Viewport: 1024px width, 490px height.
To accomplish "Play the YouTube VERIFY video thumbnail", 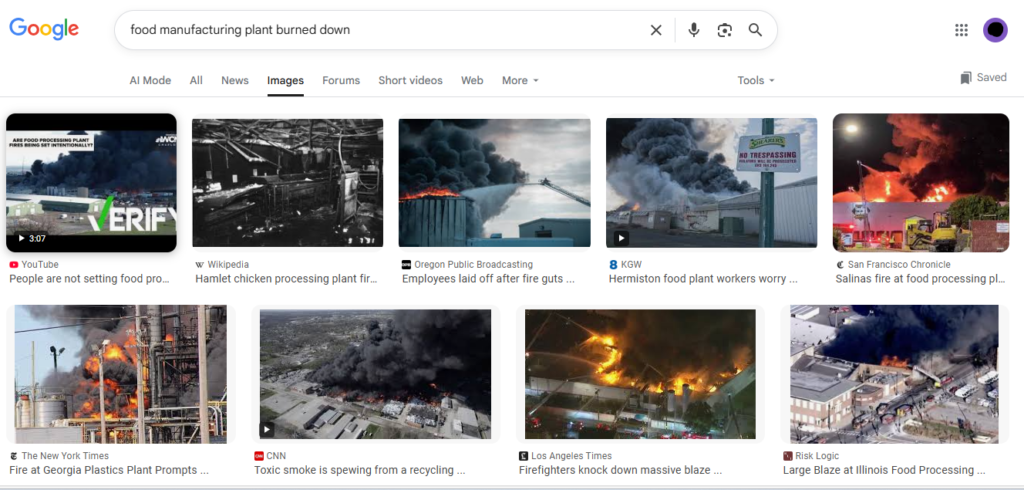I will pyautogui.click(x=91, y=182).
